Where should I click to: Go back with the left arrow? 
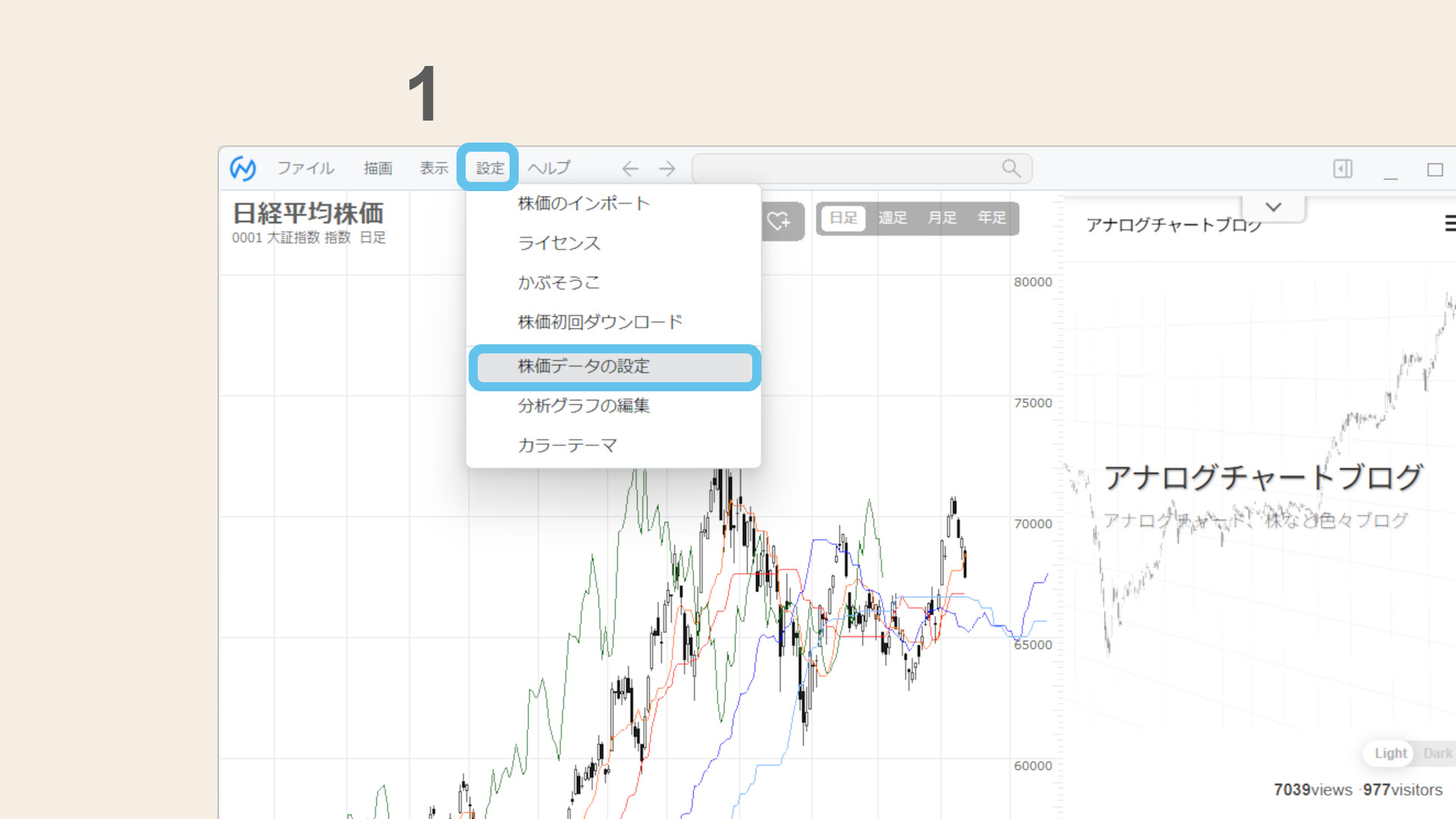(x=630, y=168)
